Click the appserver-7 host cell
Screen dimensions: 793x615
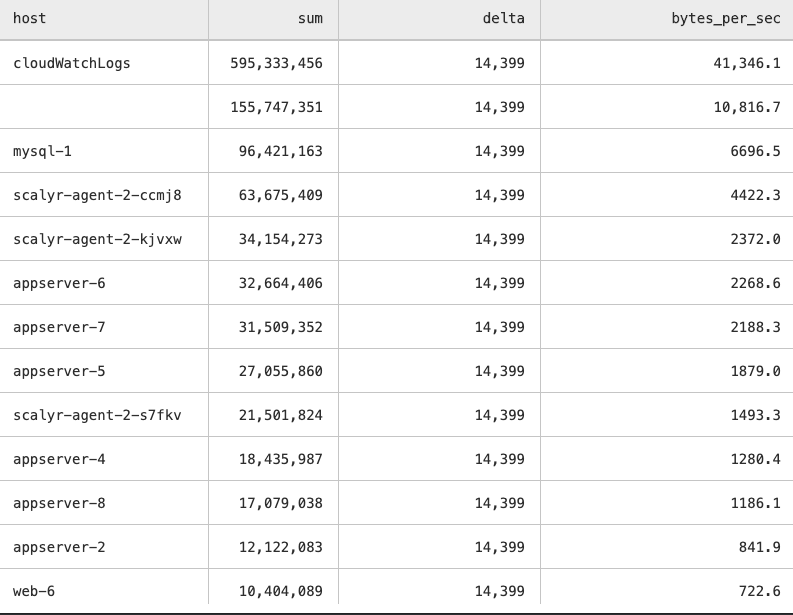point(59,327)
